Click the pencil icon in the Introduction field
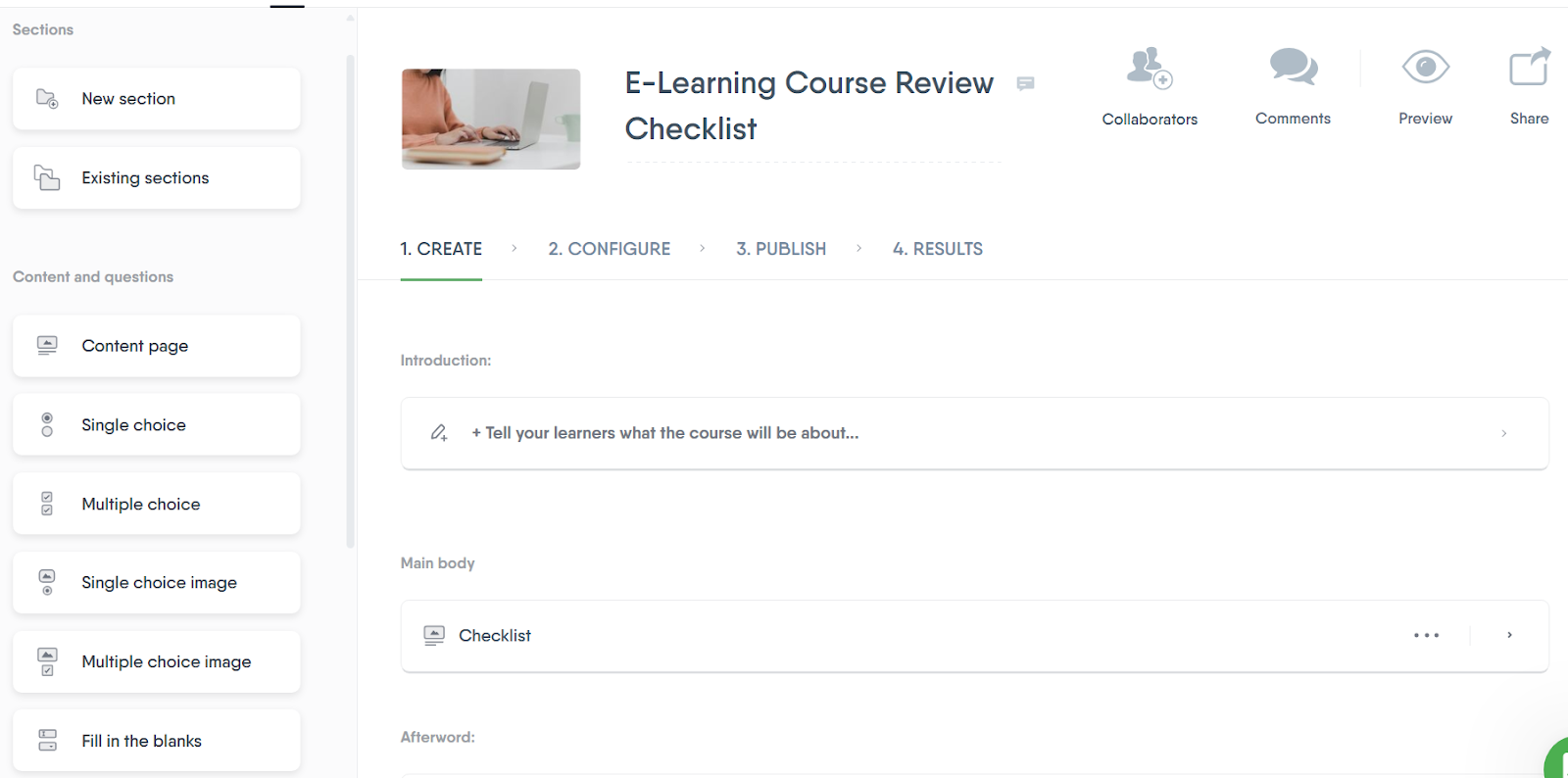 click(x=438, y=432)
